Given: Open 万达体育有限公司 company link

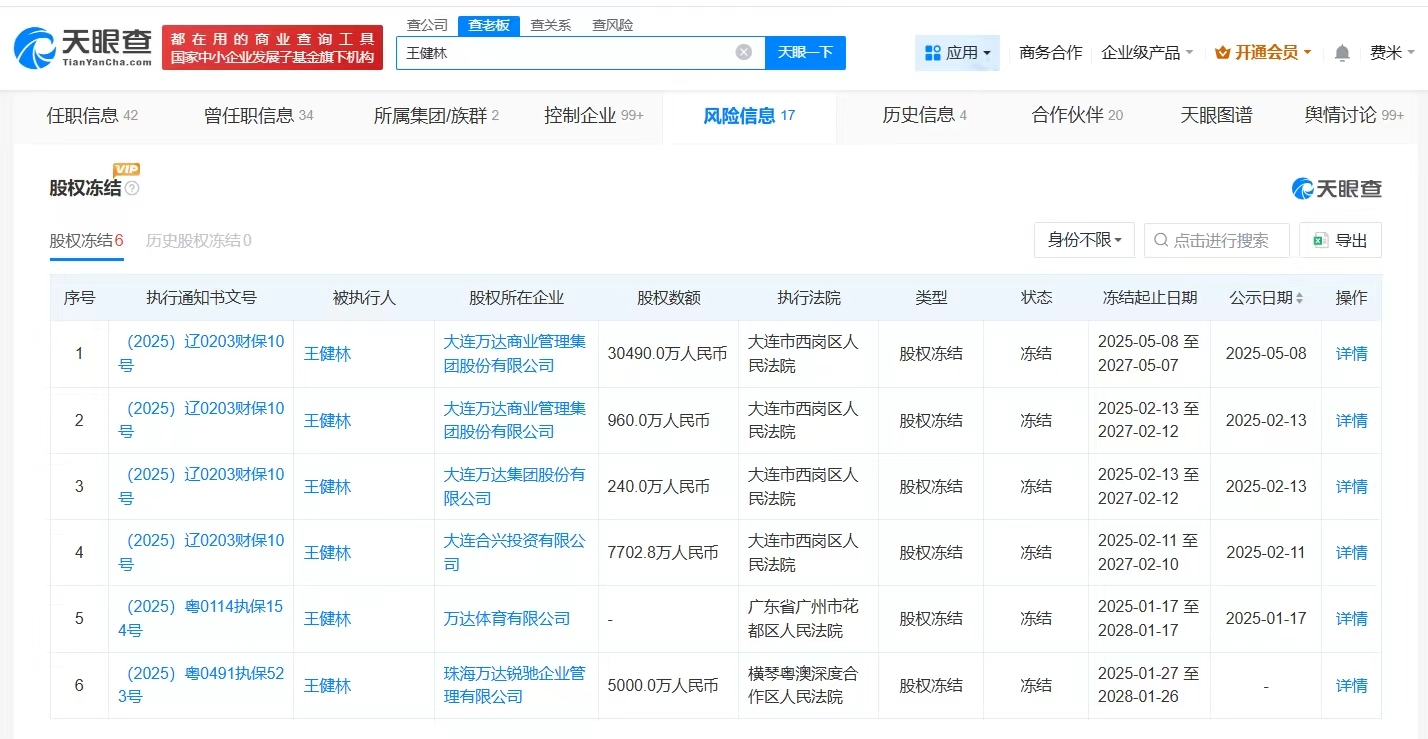Looking at the screenshot, I should pyautogui.click(x=507, y=619).
